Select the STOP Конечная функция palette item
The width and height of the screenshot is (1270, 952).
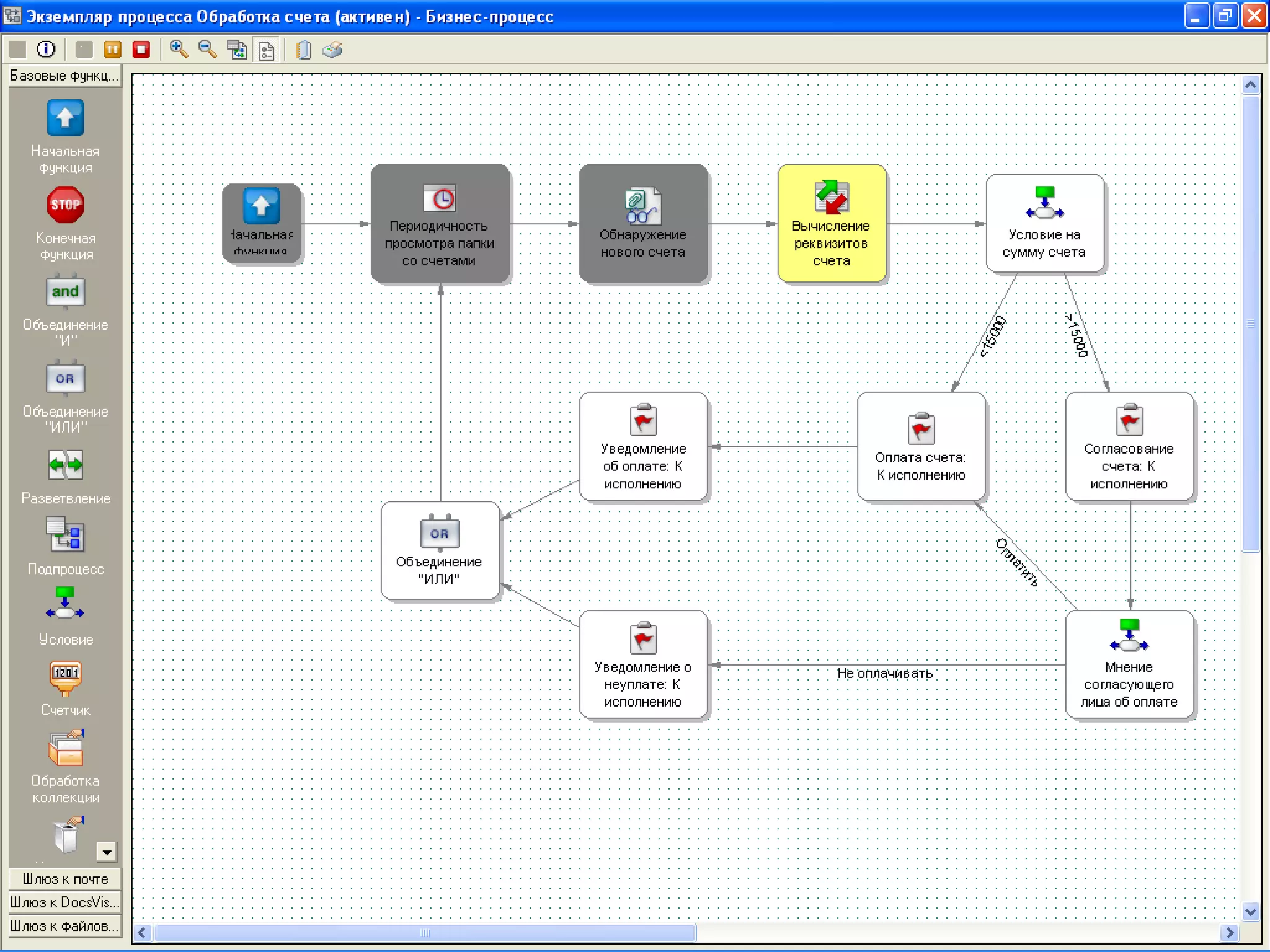65,205
